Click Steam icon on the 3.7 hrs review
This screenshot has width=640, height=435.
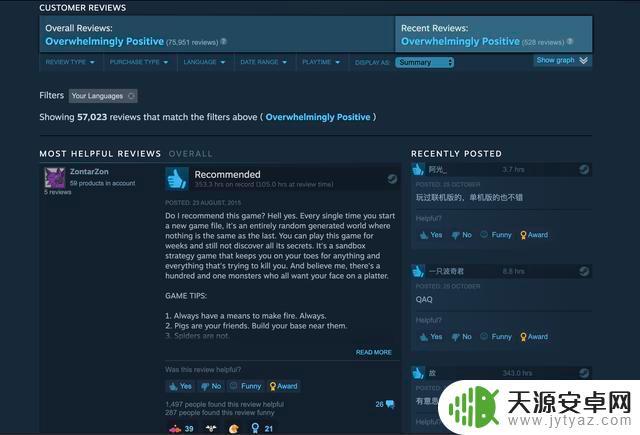click(x=584, y=169)
